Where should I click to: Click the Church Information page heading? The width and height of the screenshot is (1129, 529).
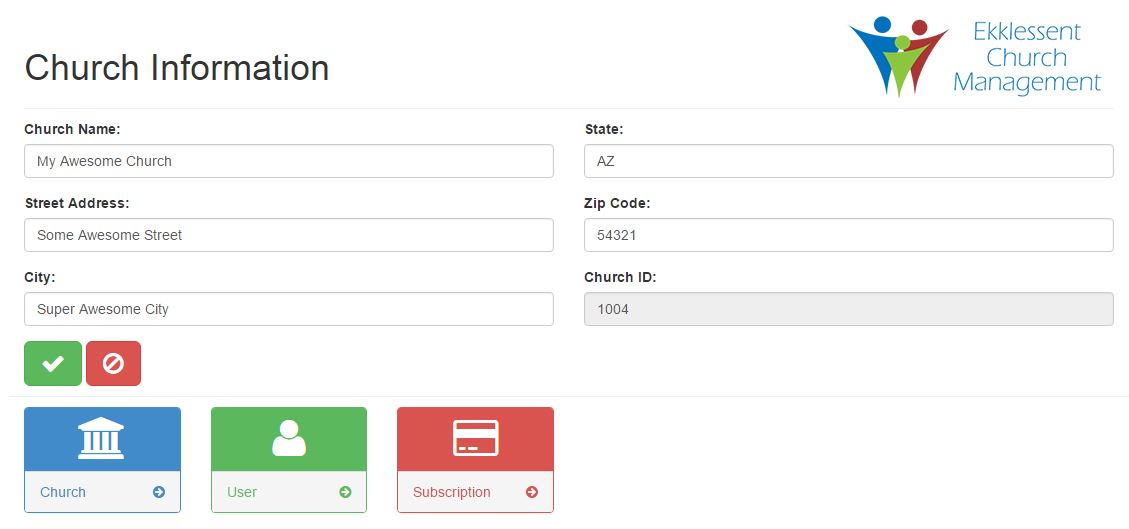coord(177,68)
